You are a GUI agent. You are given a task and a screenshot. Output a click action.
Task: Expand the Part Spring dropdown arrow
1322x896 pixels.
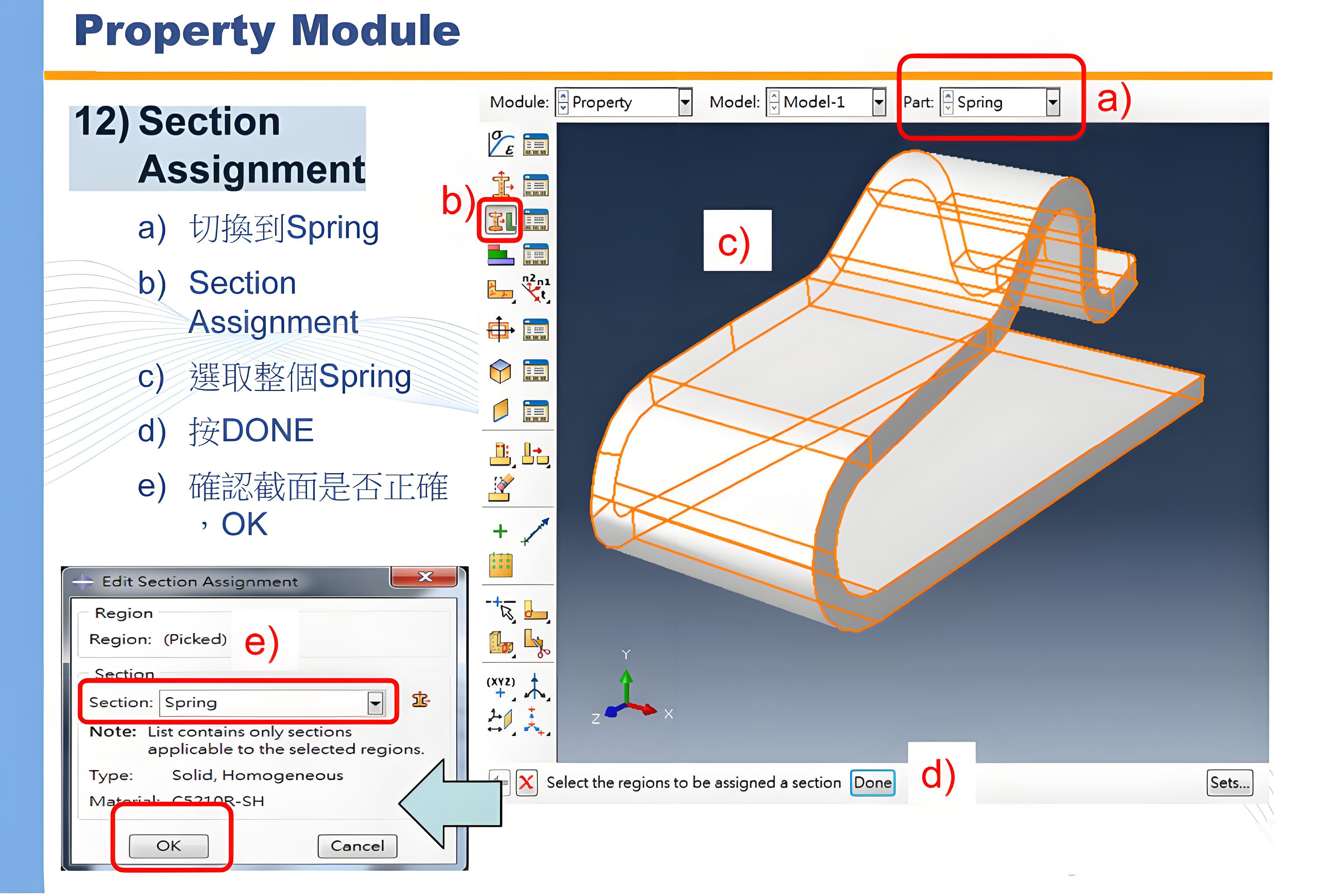pos(1053,102)
